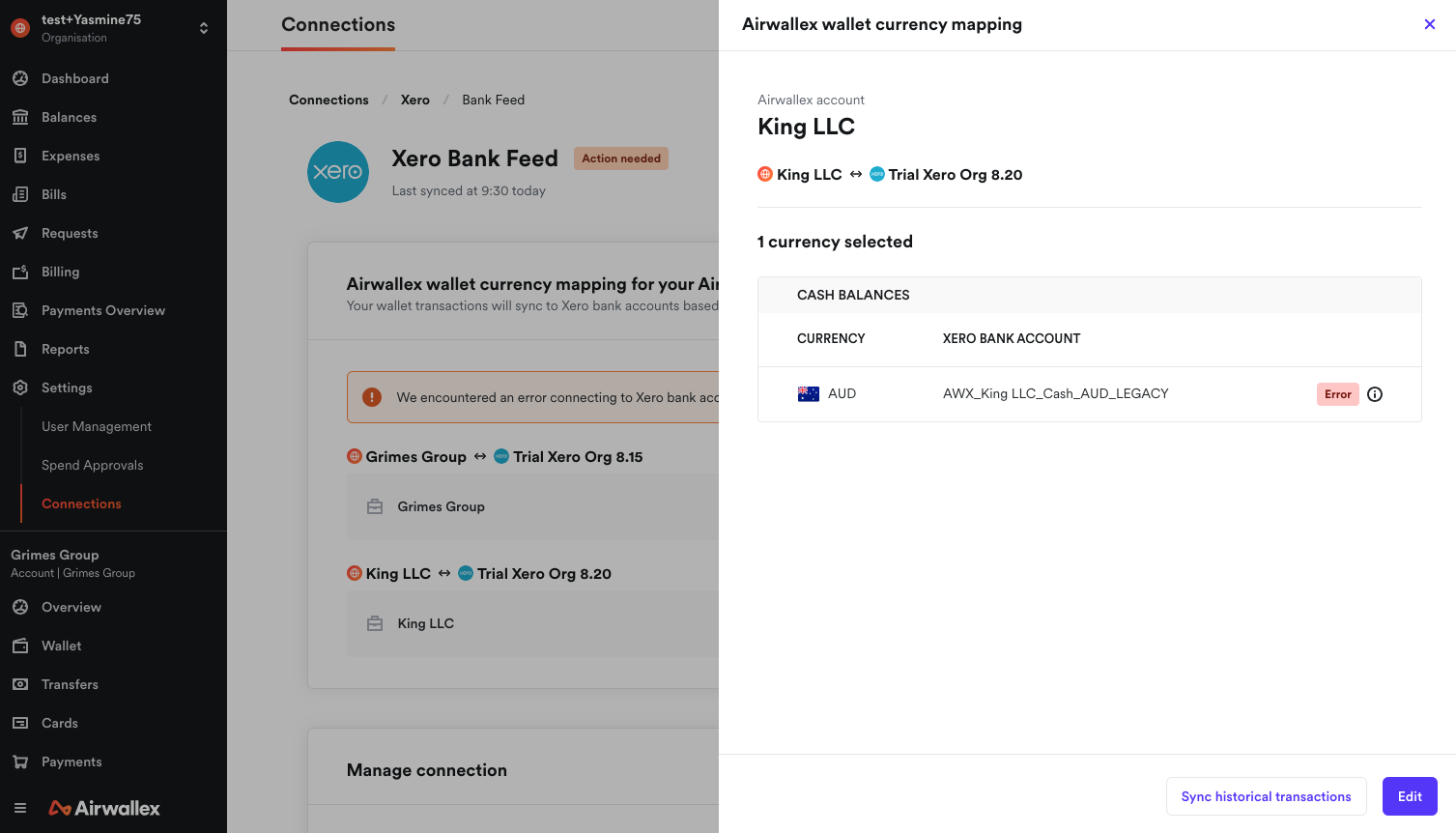This screenshot has width=1456, height=833.
Task: Click the Bills icon in sidebar
Action: (x=20, y=194)
